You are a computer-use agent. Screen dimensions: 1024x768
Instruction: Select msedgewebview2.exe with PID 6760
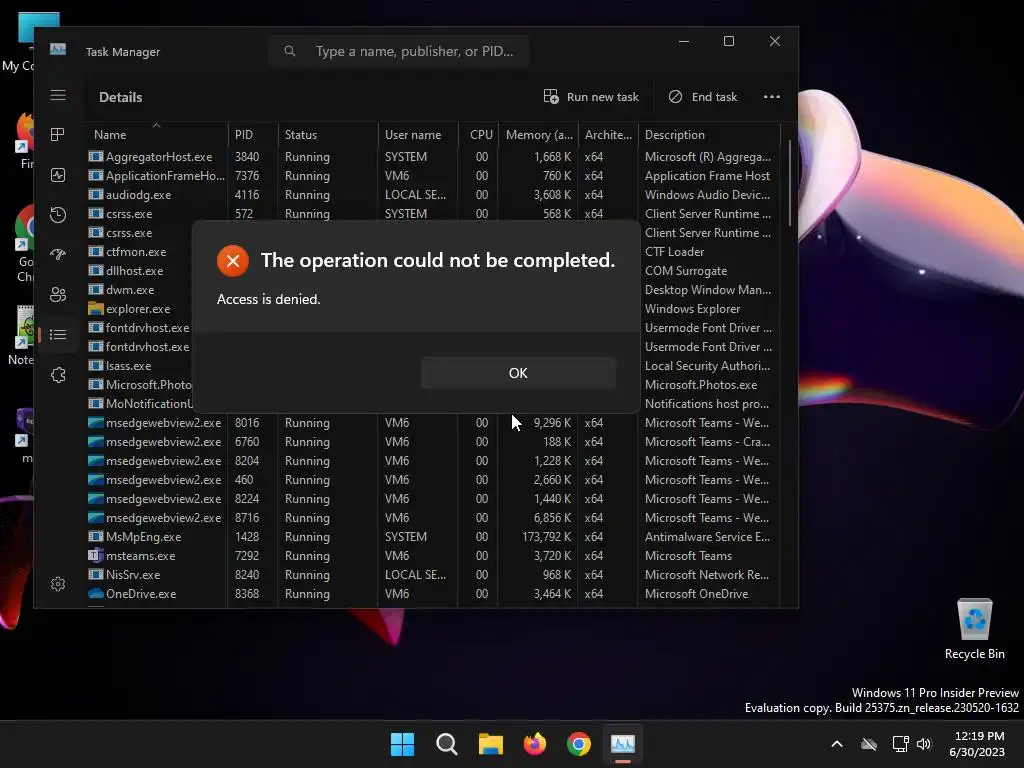(432, 441)
